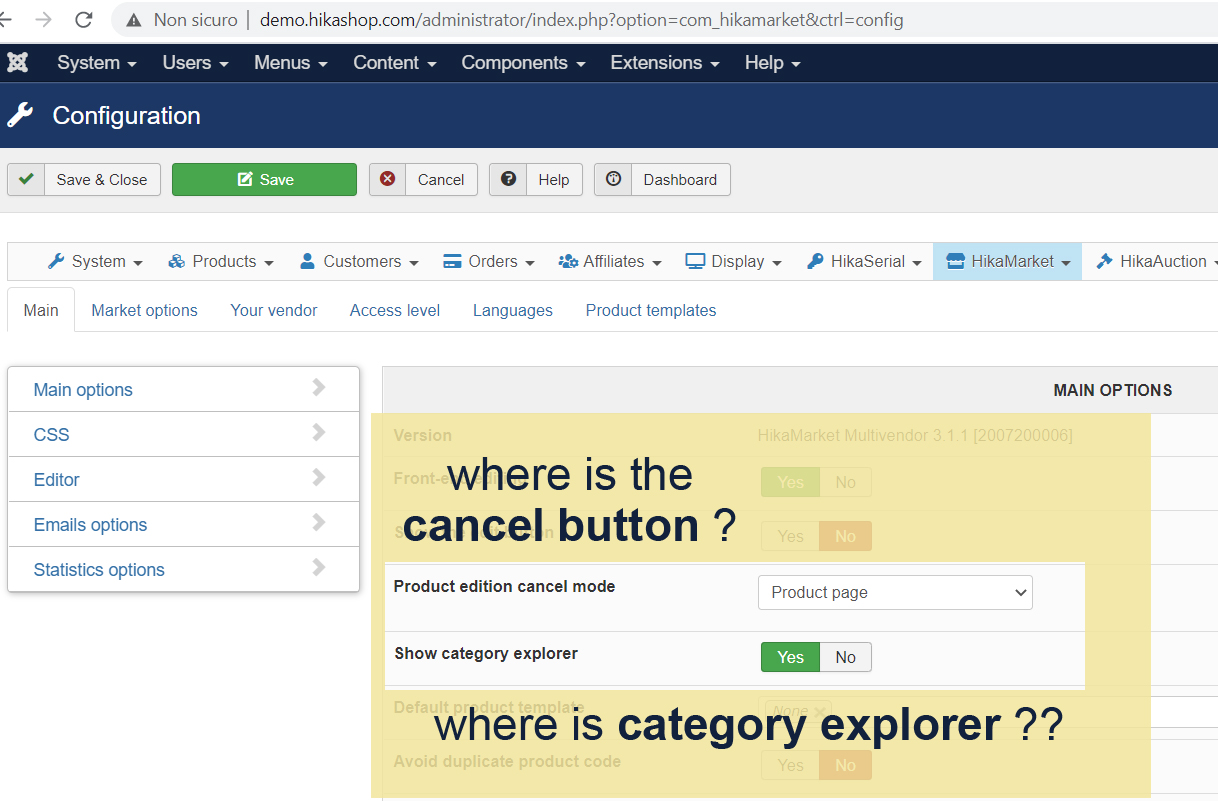Go to CSS section
1218x801 pixels.
183,434
